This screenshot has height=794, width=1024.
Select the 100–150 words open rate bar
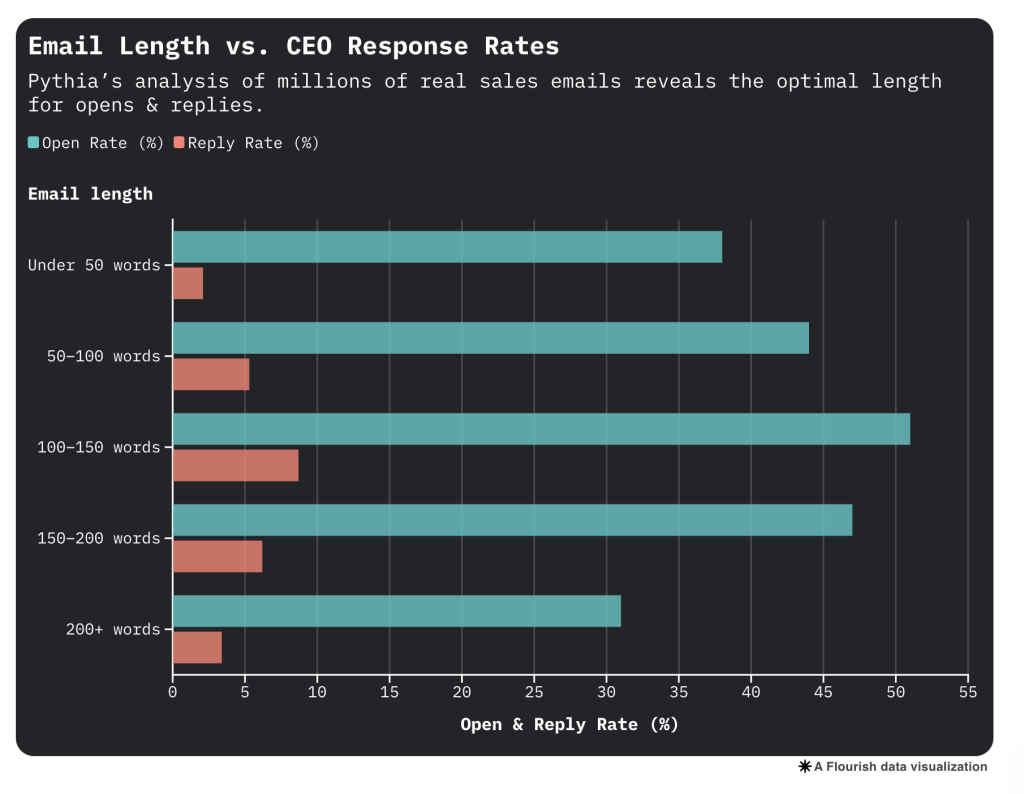[541, 429]
